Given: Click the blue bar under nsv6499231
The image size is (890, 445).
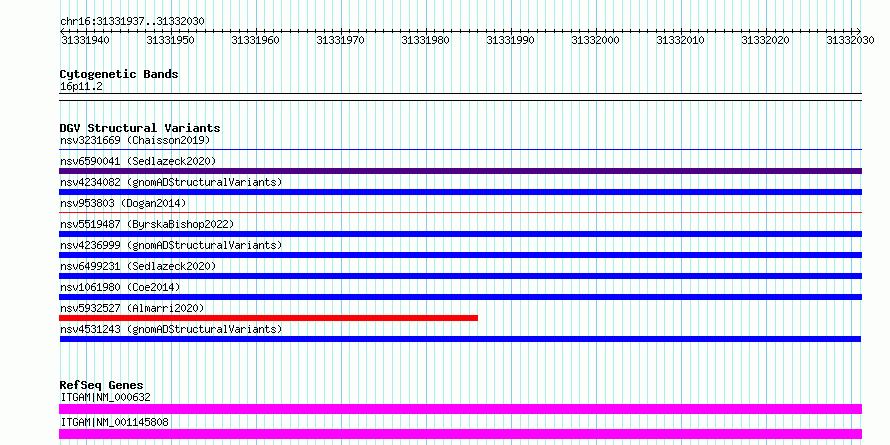Looking at the screenshot, I should (x=460, y=276).
